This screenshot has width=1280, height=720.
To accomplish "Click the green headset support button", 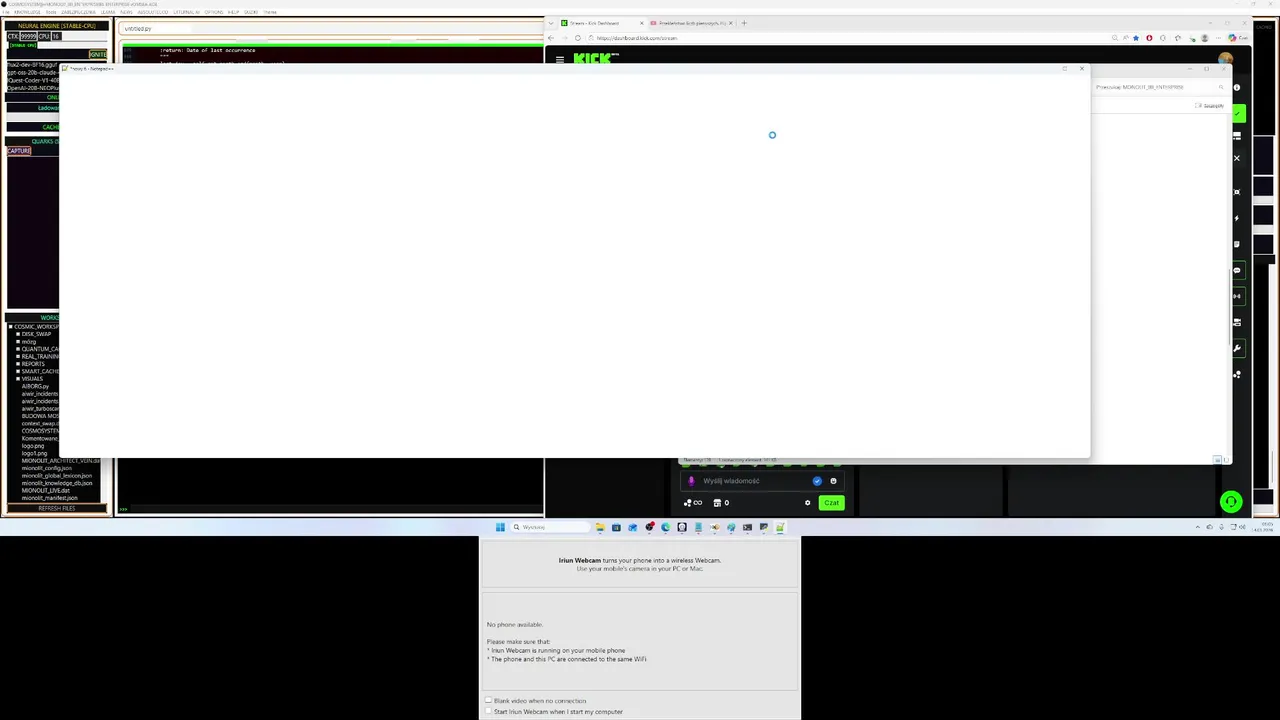I will [1231, 502].
